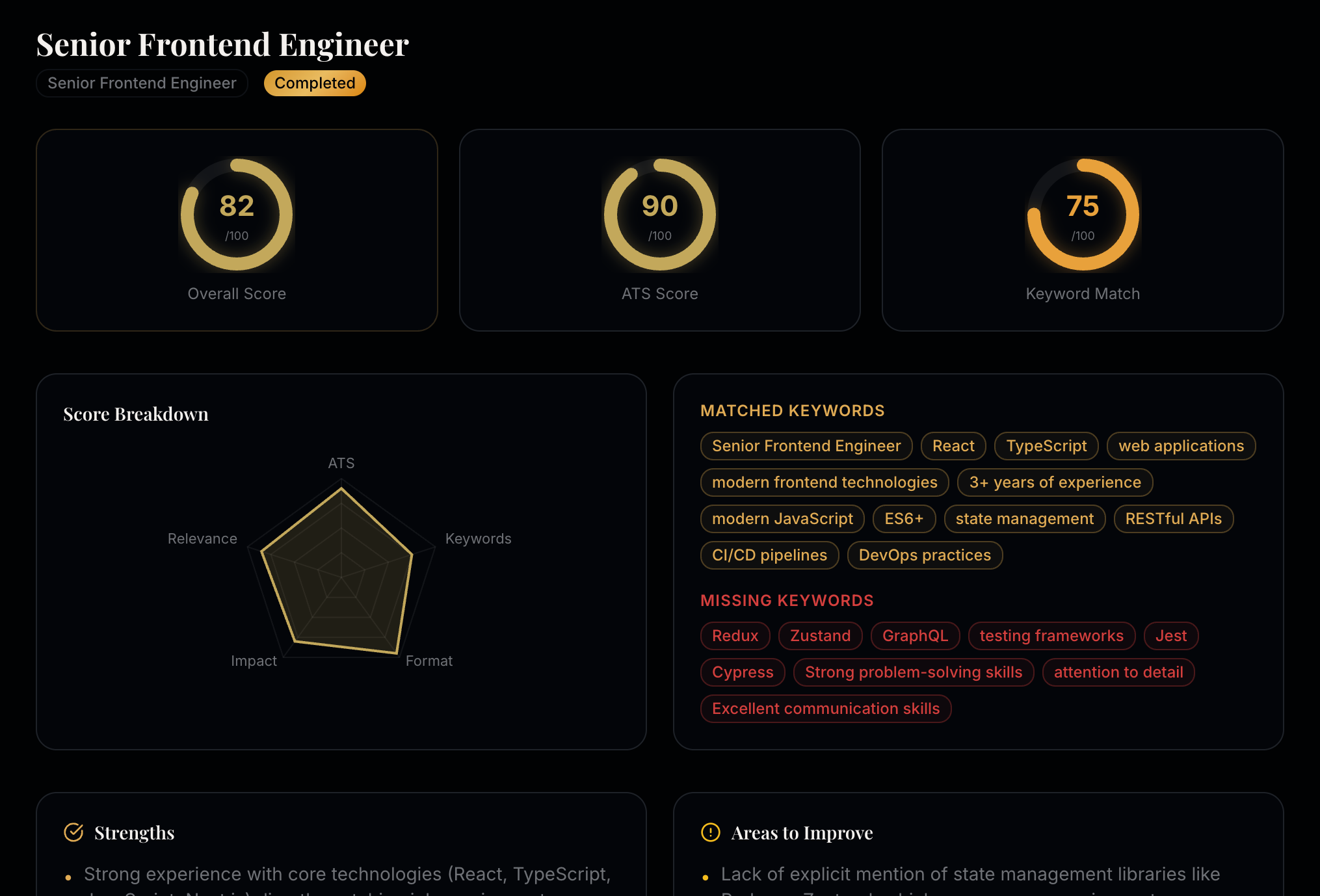The width and height of the screenshot is (1320, 896).
Task: Click the Excellent communication skills keyword
Action: (x=825, y=709)
